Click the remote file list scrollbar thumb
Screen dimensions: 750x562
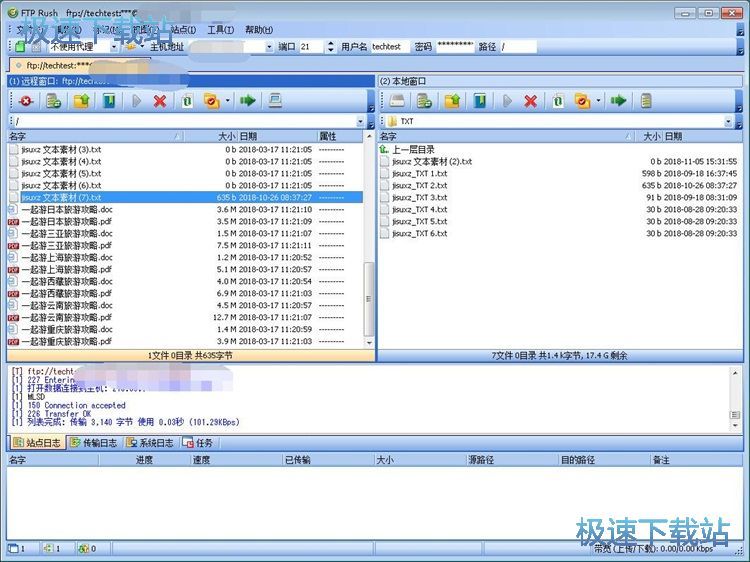pyautogui.click(x=368, y=299)
